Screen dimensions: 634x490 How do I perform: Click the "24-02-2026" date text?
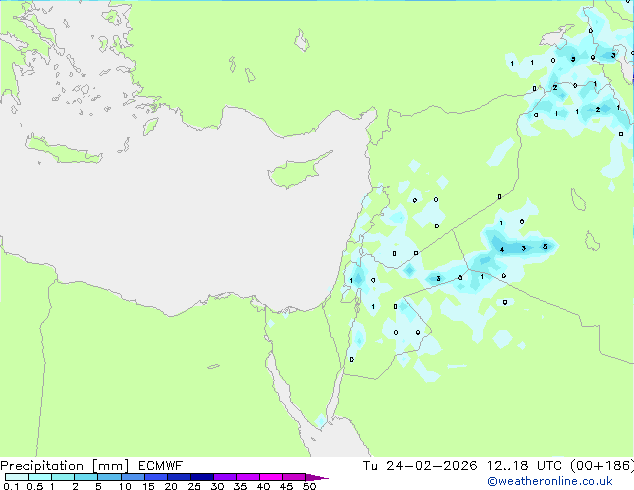pos(431,466)
